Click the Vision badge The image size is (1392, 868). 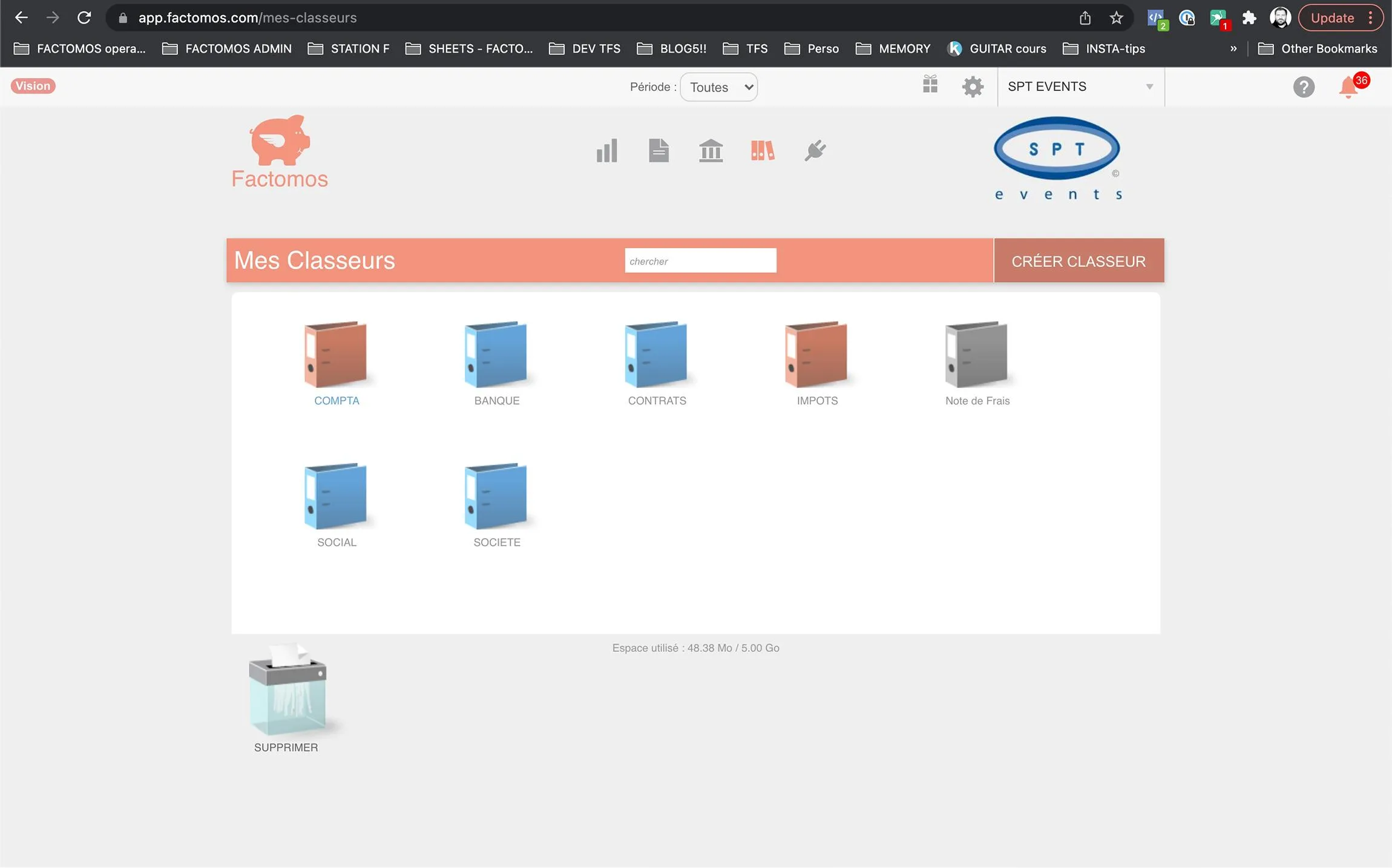tap(33, 86)
